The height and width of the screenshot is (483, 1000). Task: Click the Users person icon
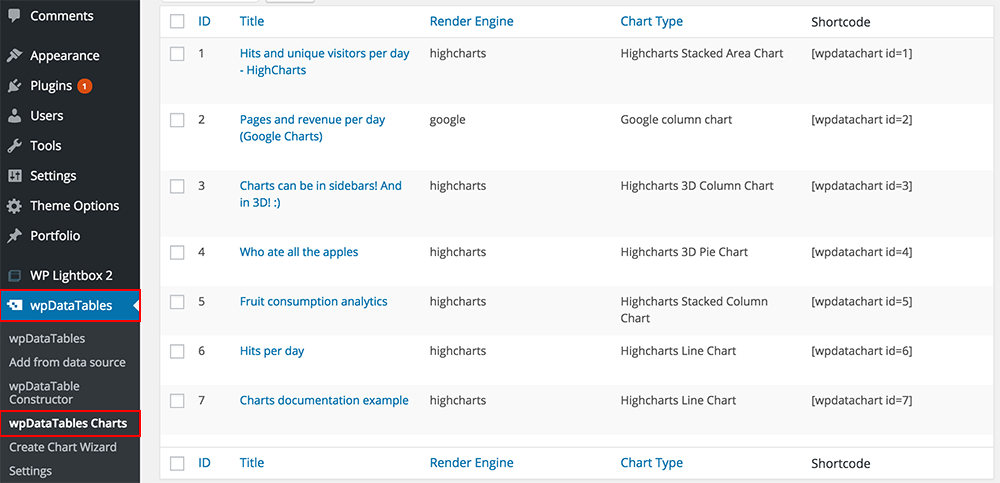pos(14,115)
